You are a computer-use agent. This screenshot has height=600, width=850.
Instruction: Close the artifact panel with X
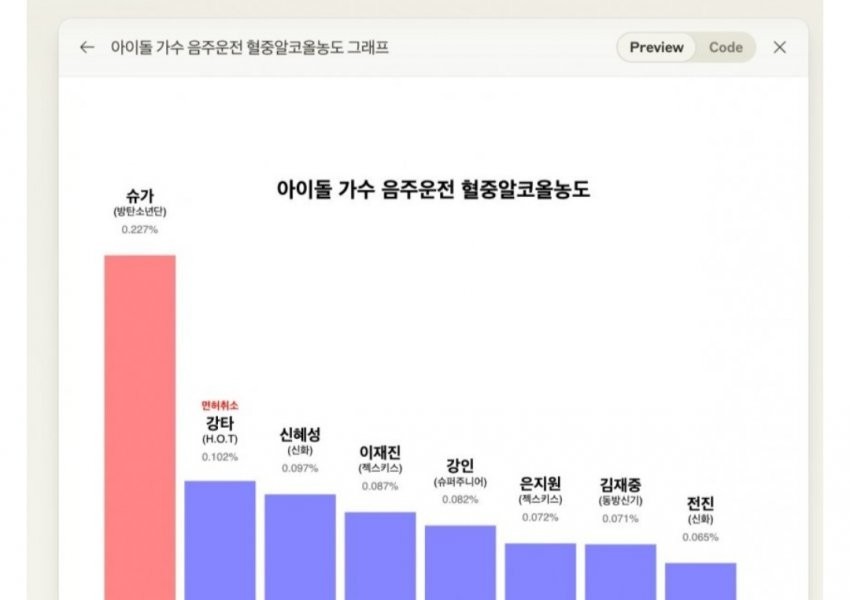pyautogui.click(x=780, y=47)
